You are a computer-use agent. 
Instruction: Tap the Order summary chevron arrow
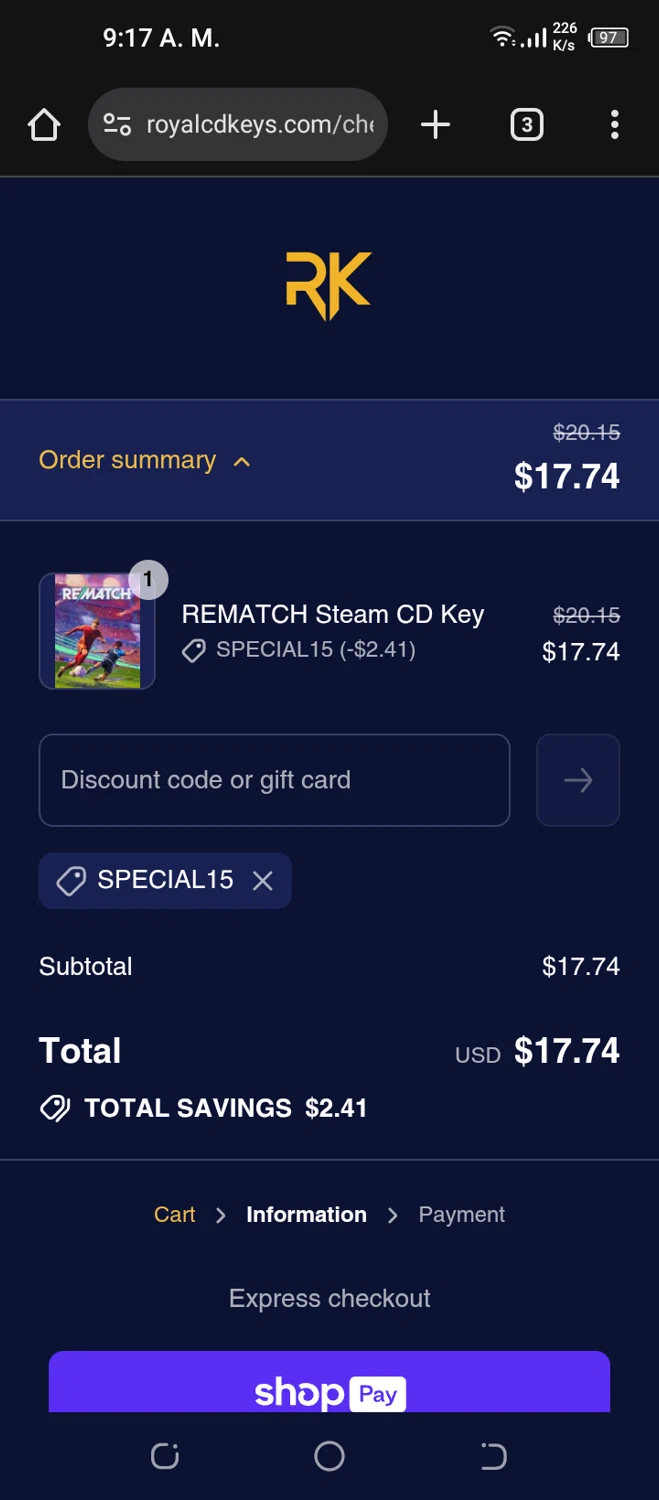242,461
